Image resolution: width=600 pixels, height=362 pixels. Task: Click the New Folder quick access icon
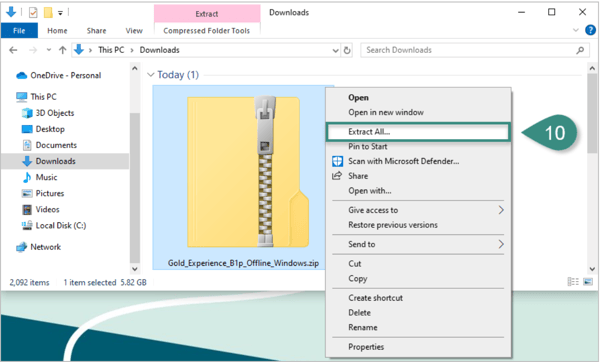48,13
